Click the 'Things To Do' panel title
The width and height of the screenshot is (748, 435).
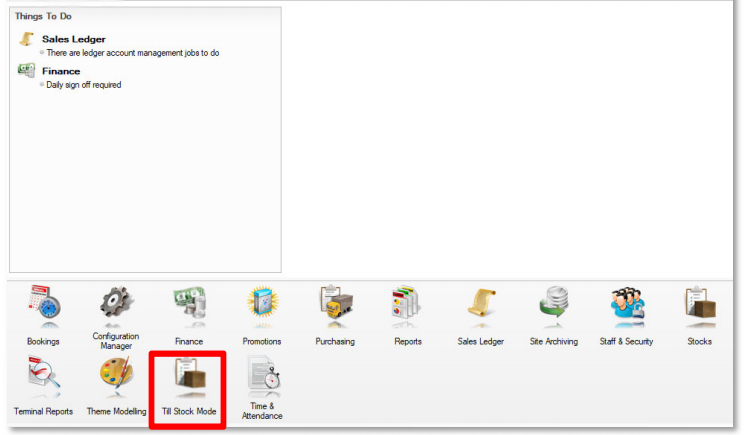(x=43, y=16)
